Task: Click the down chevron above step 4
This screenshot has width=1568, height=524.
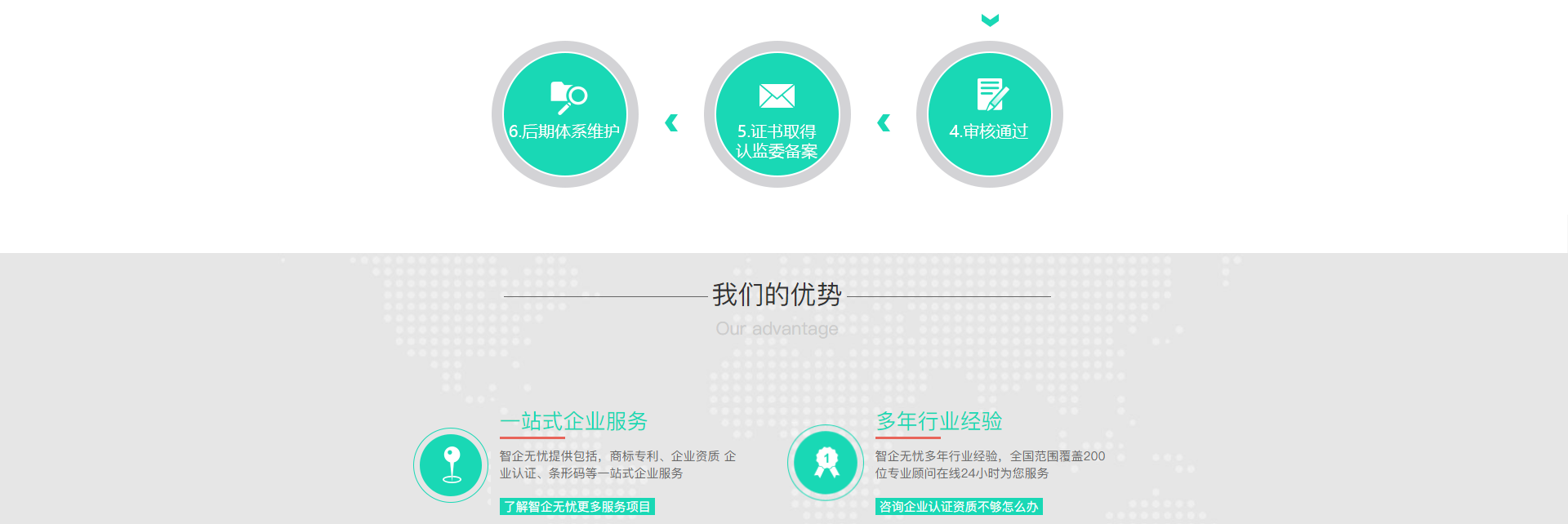Action: (x=990, y=20)
